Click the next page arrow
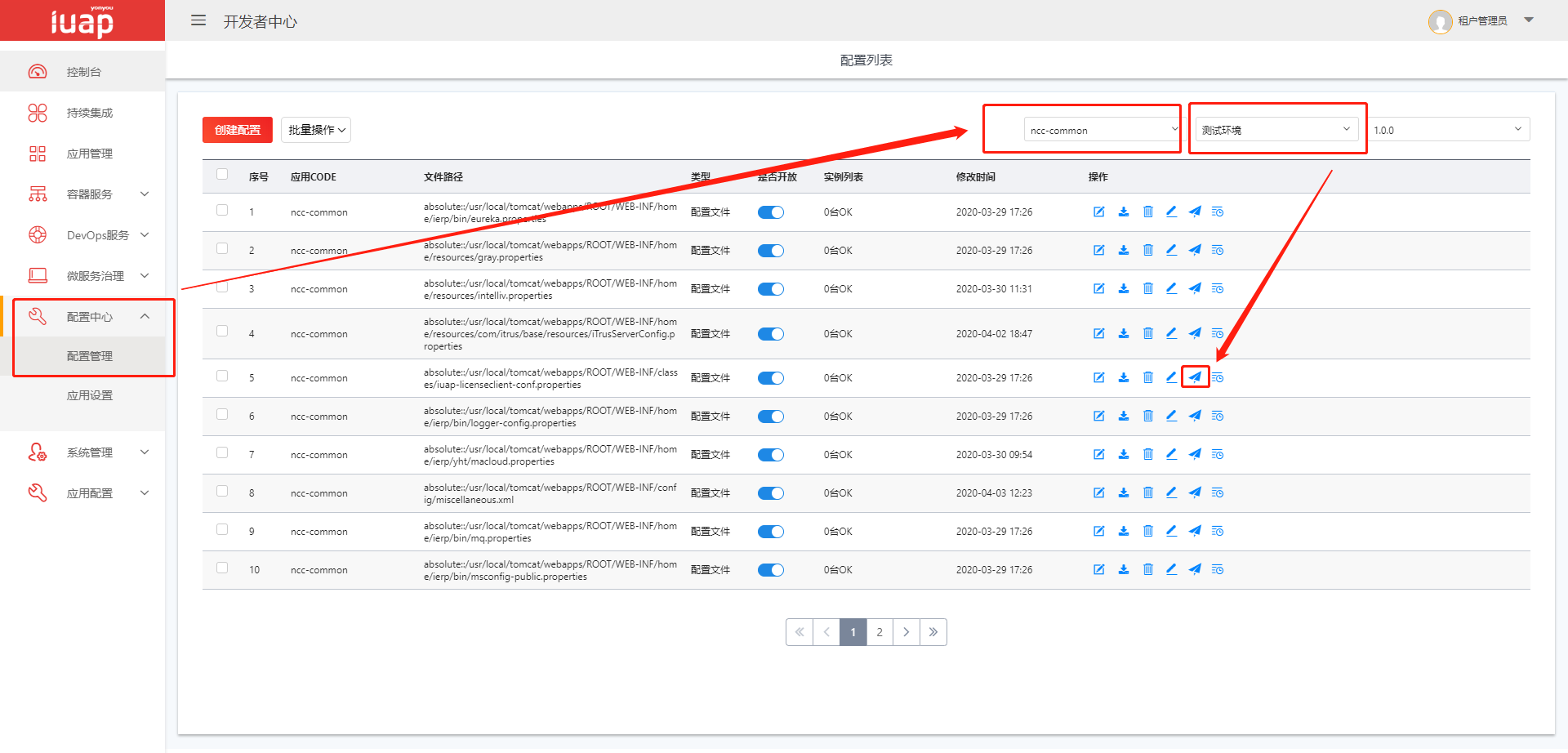This screenshot has width=1568, height=753. click(x=906, y=632)
